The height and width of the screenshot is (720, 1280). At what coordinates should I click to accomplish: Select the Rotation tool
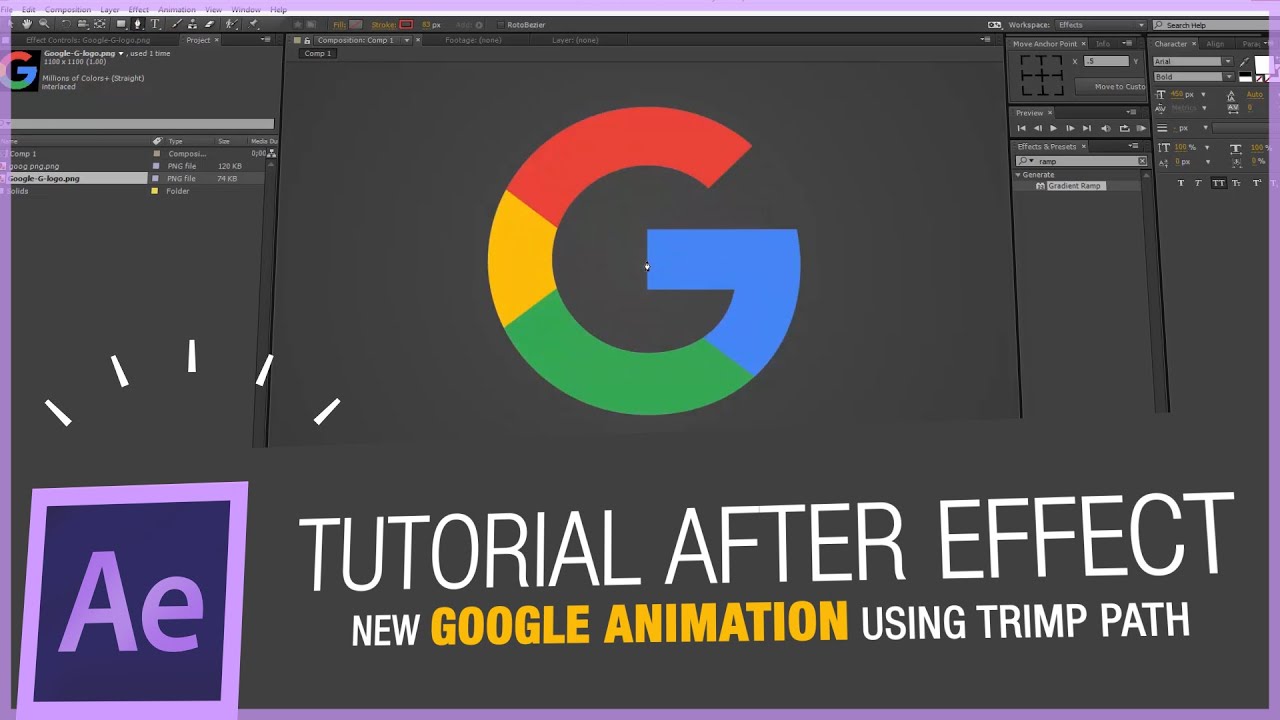tap(66, 24)
